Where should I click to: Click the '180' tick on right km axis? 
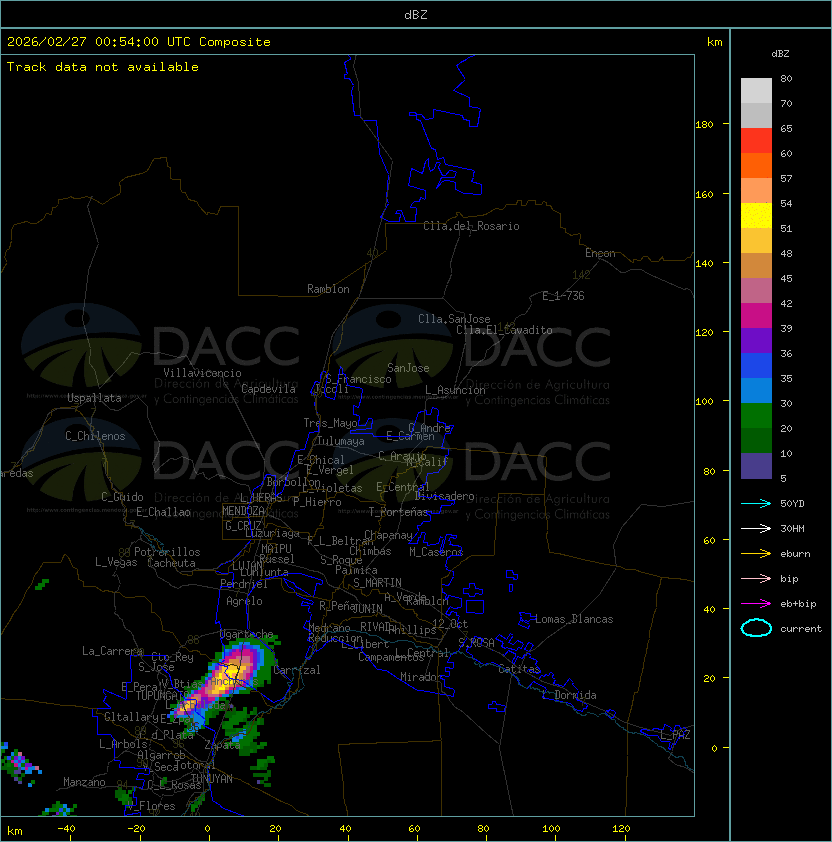(704, 125)
